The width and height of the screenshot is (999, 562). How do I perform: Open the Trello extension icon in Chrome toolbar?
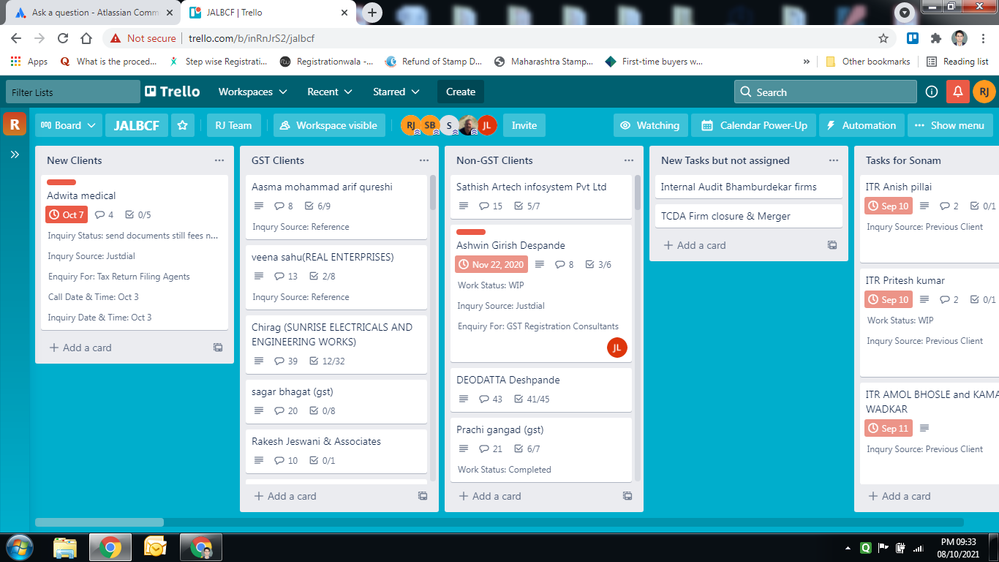tap(912, 38)
